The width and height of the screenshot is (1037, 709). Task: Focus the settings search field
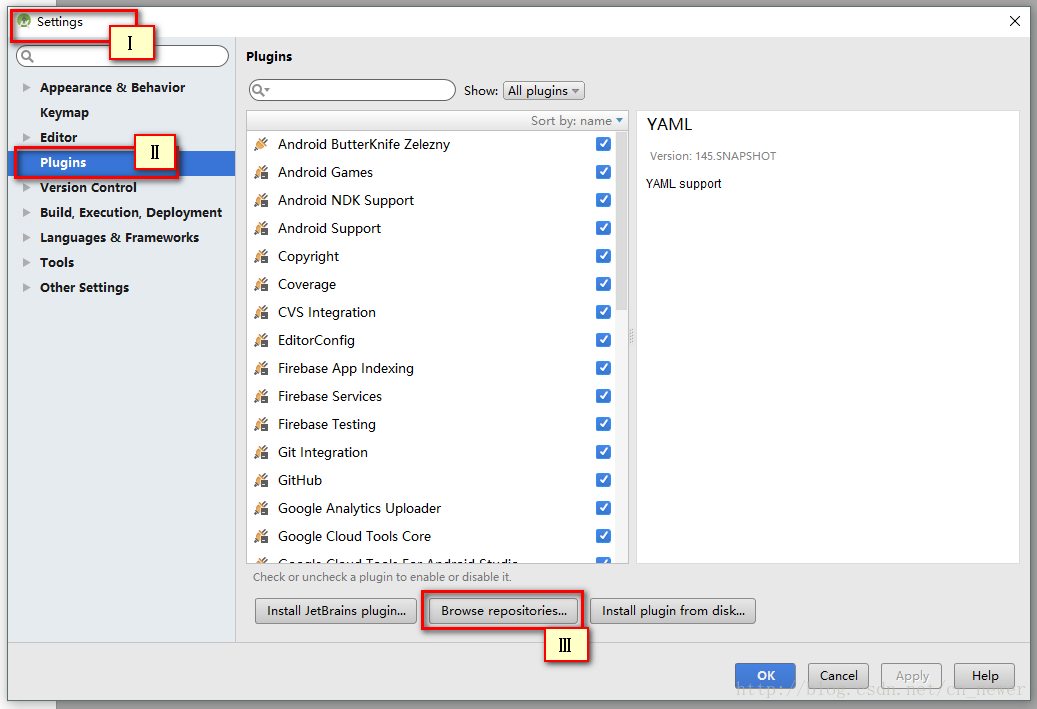click(122, 56)
